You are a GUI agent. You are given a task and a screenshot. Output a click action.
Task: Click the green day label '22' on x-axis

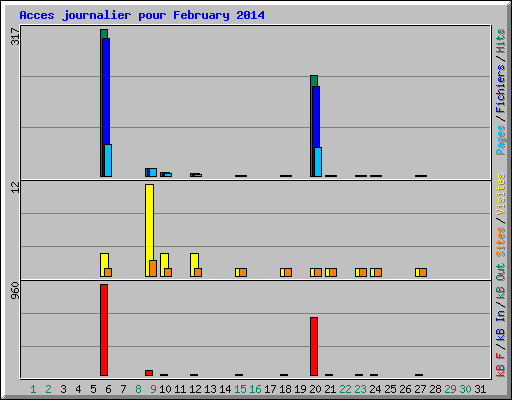click(x=345, y=389)
